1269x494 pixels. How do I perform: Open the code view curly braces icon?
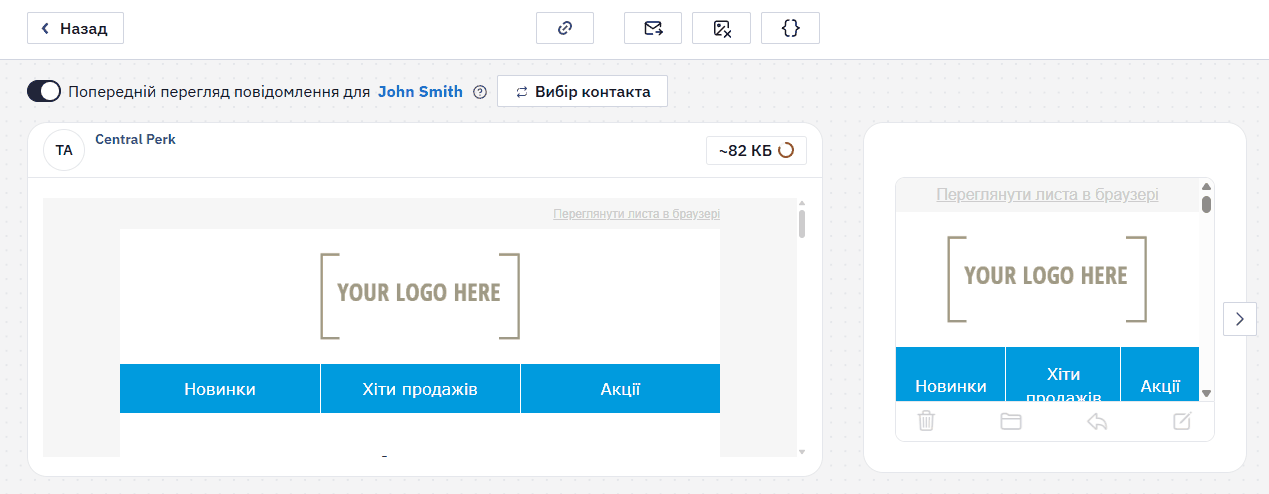(790, 28)
